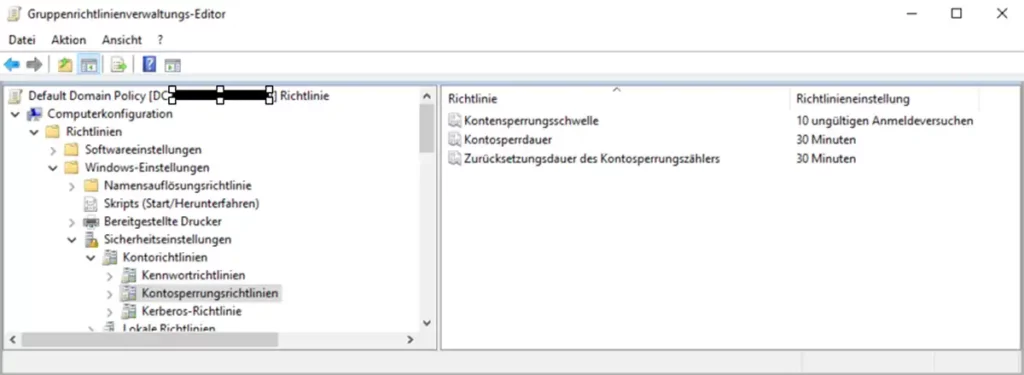Viewport: 1024px width, 375px height.
Task: Click the Windows-Einstellungen folder icon
Action: (x=72, y=168)
